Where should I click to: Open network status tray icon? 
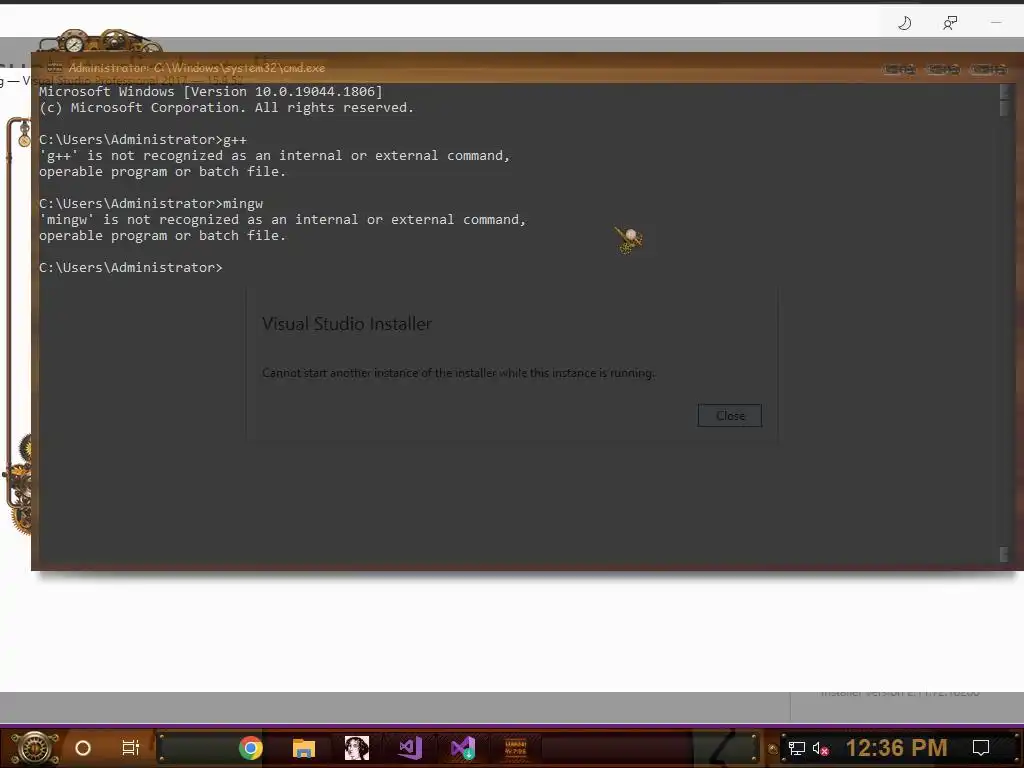pyautogui.click(x=797, y=748)
